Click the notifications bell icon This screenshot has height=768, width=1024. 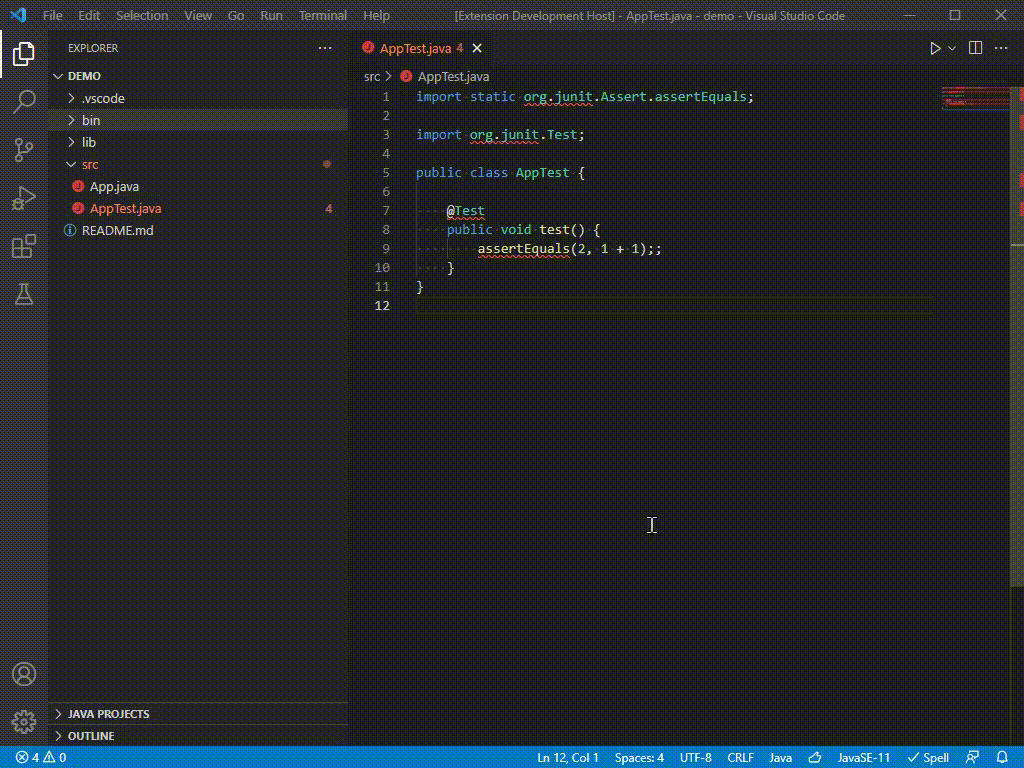tap(1004, 758)
